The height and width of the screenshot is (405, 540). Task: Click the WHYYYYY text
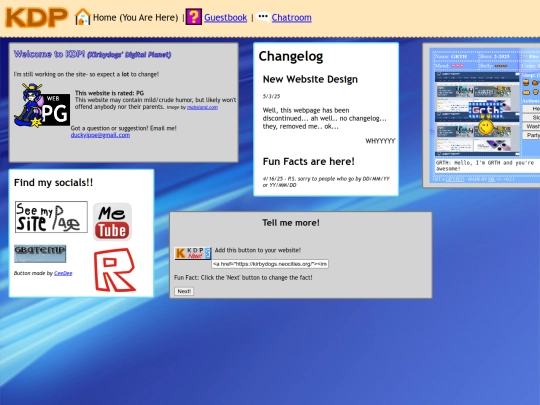(x=380, y=141)
